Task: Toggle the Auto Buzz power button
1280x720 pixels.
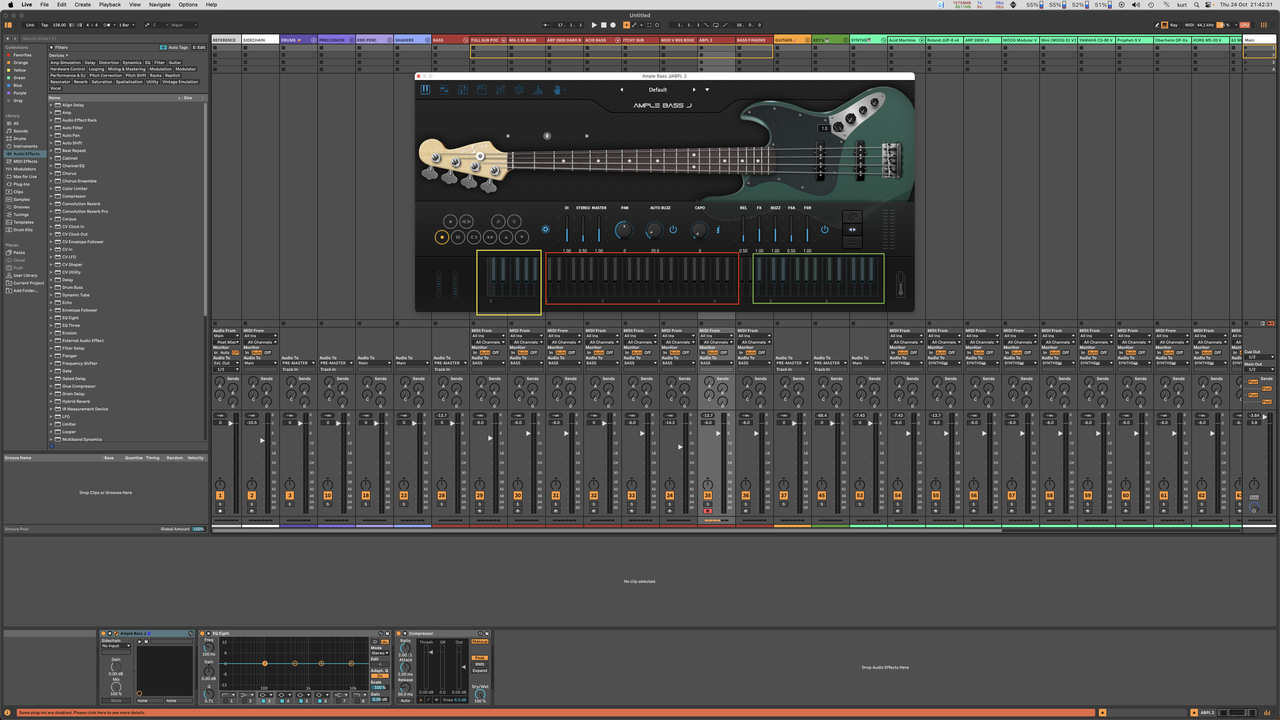Action: pyautogui.click(x=673, y=230)
